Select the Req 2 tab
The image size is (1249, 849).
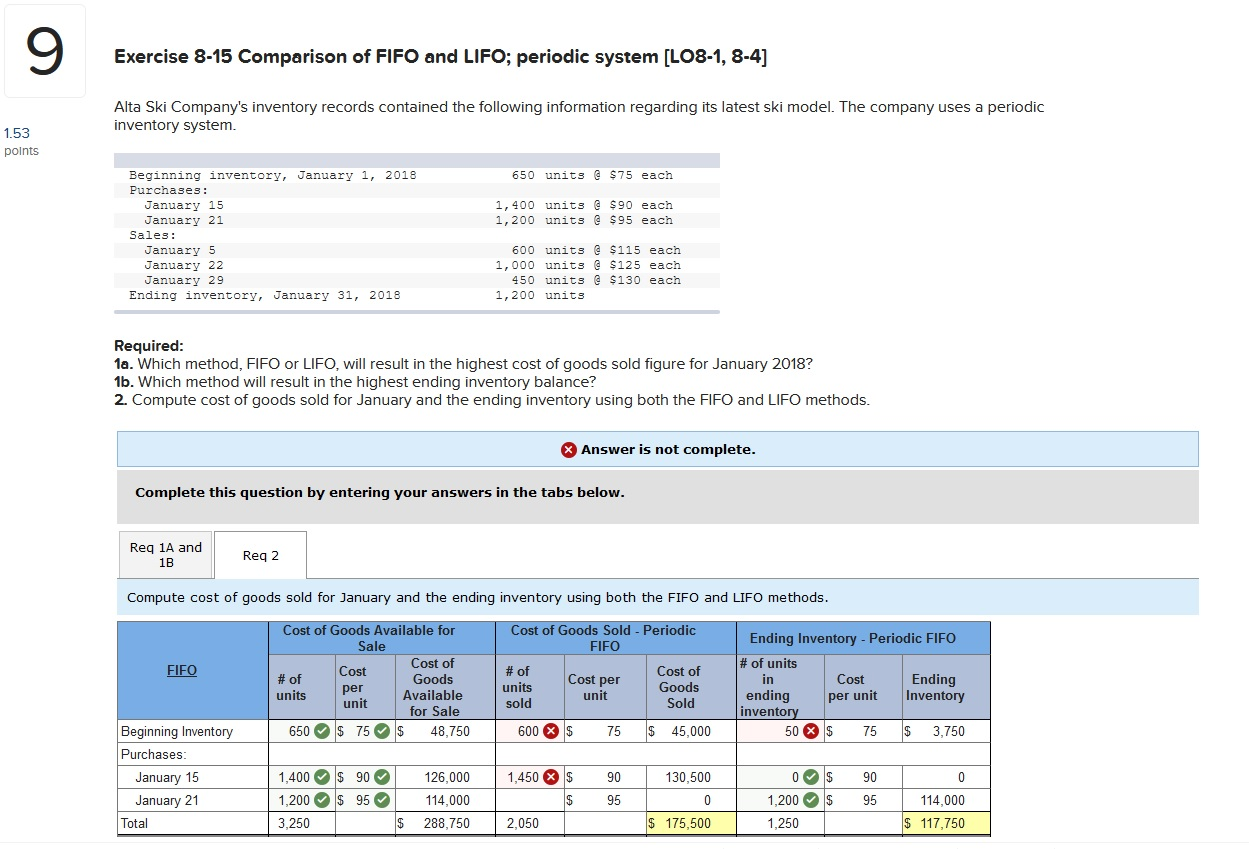coord(260,555)
